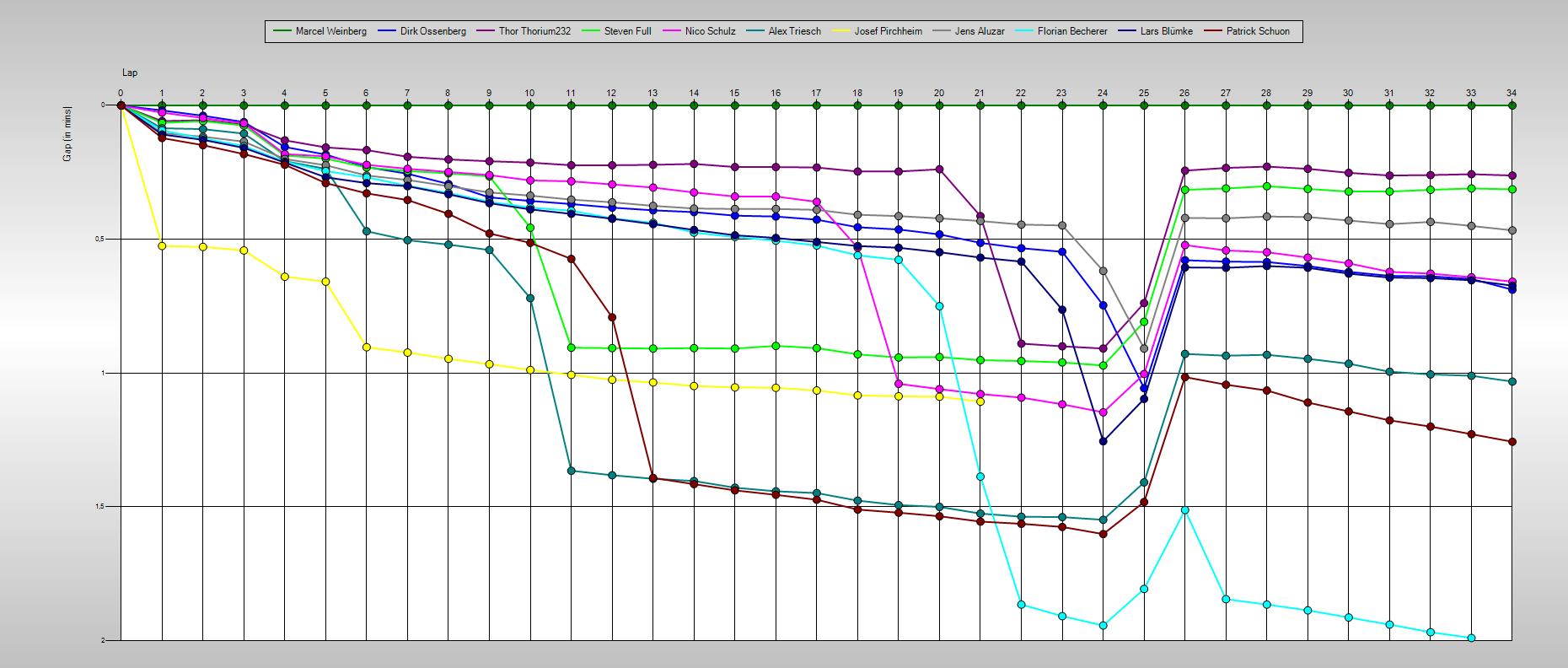
Task: Click Alex Triesch legend entry
Action: (x=784, y=31)
